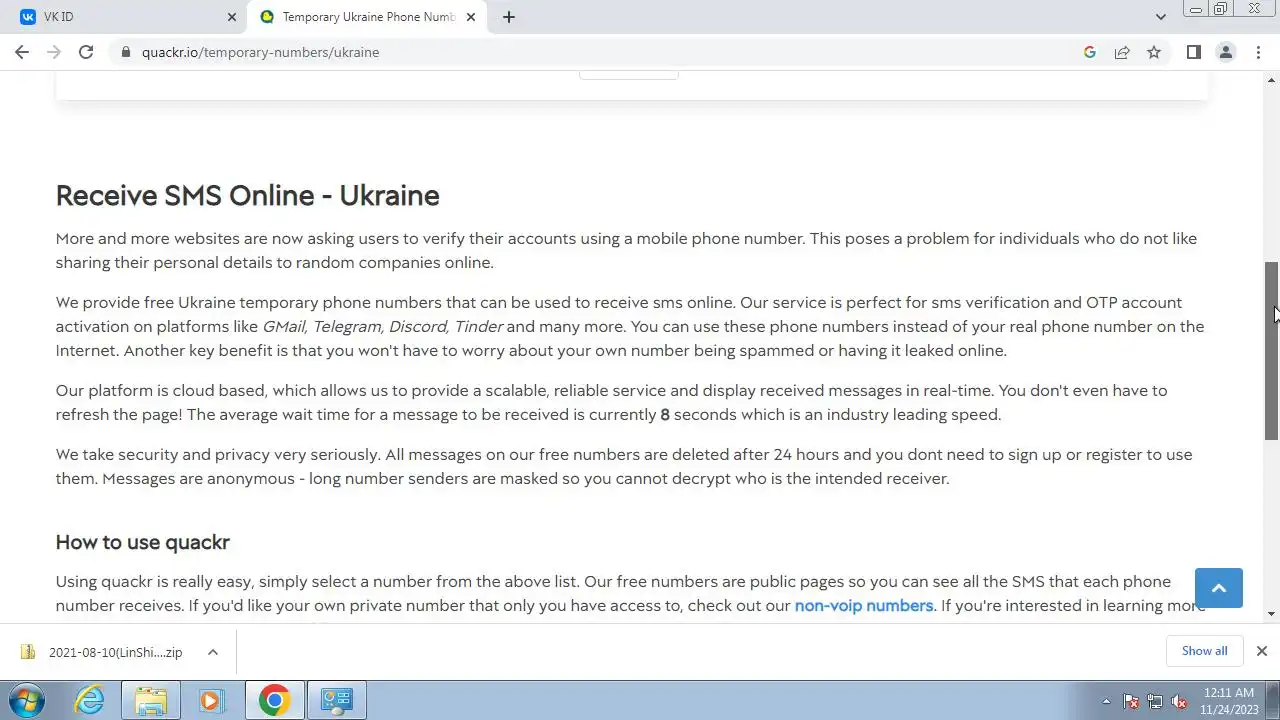Open options for the downloaded zip file
This screenshot has width=1280, height=720.
click(213, 652)
